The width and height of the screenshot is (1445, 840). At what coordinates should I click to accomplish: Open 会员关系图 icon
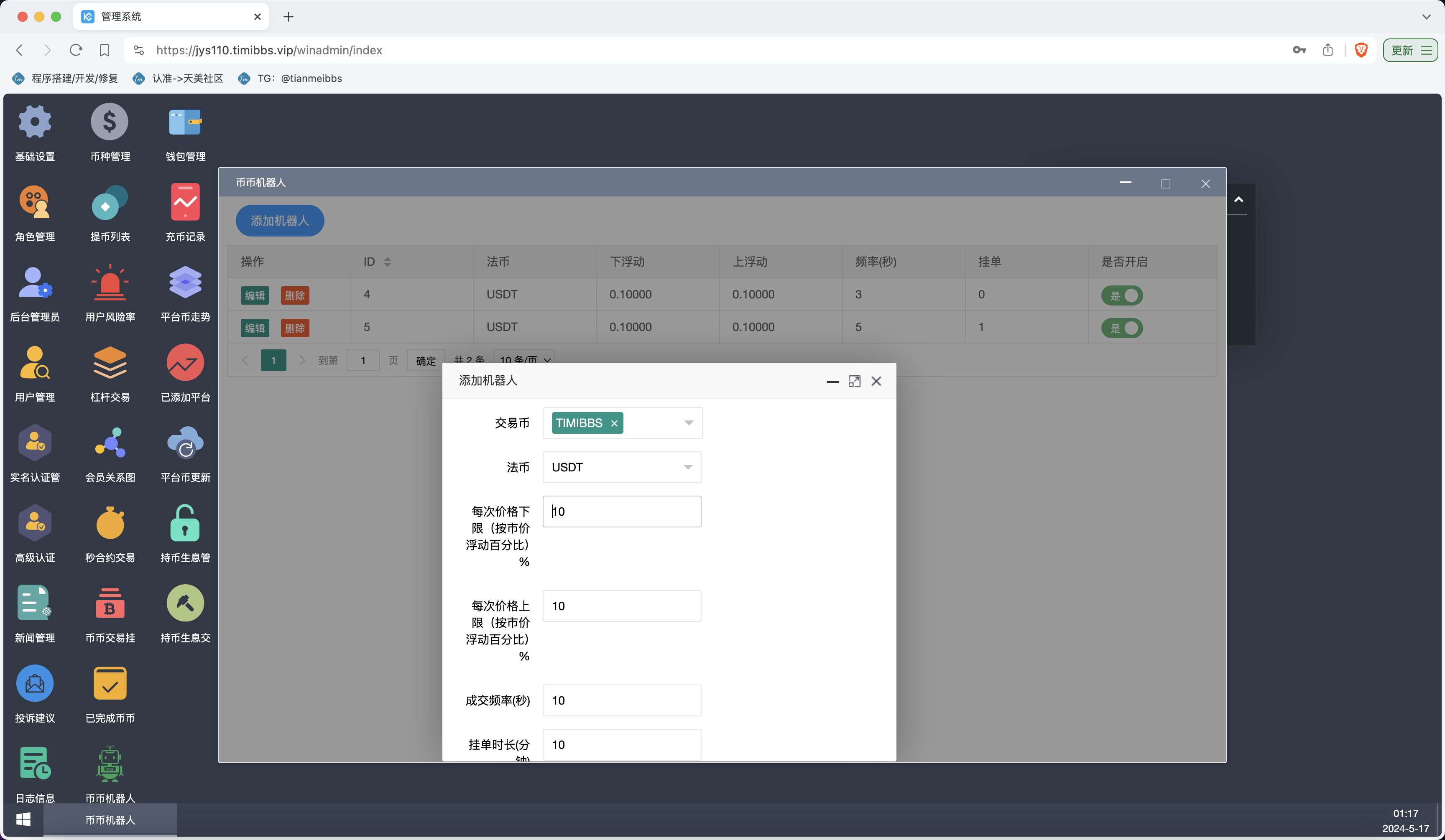[x=110, y=442]
